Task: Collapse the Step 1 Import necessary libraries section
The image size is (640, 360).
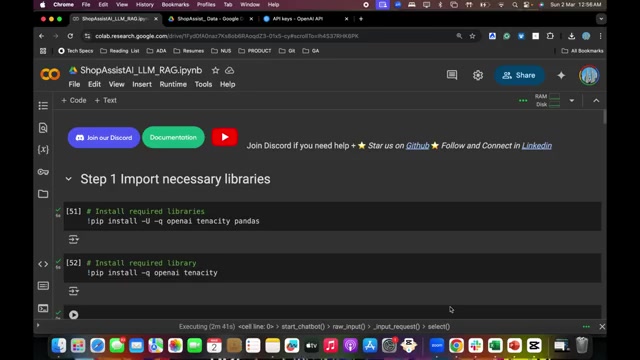Action: coord(69,179)
